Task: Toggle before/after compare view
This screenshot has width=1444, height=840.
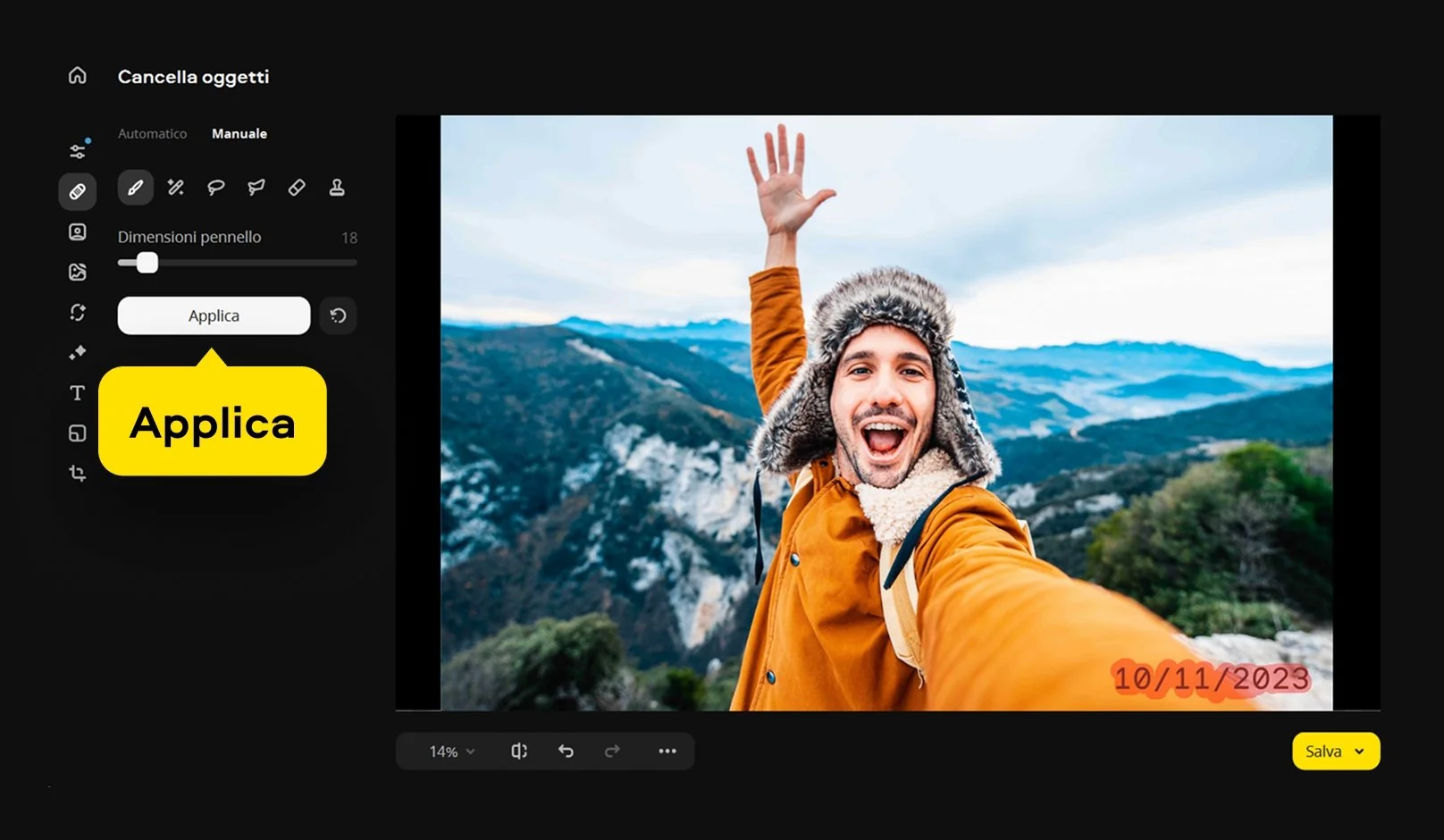Action: 519,751
